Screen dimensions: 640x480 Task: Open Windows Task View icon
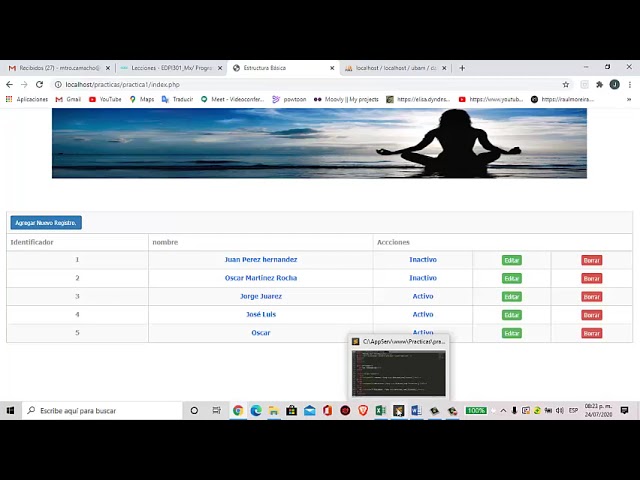tap(217, 410)
